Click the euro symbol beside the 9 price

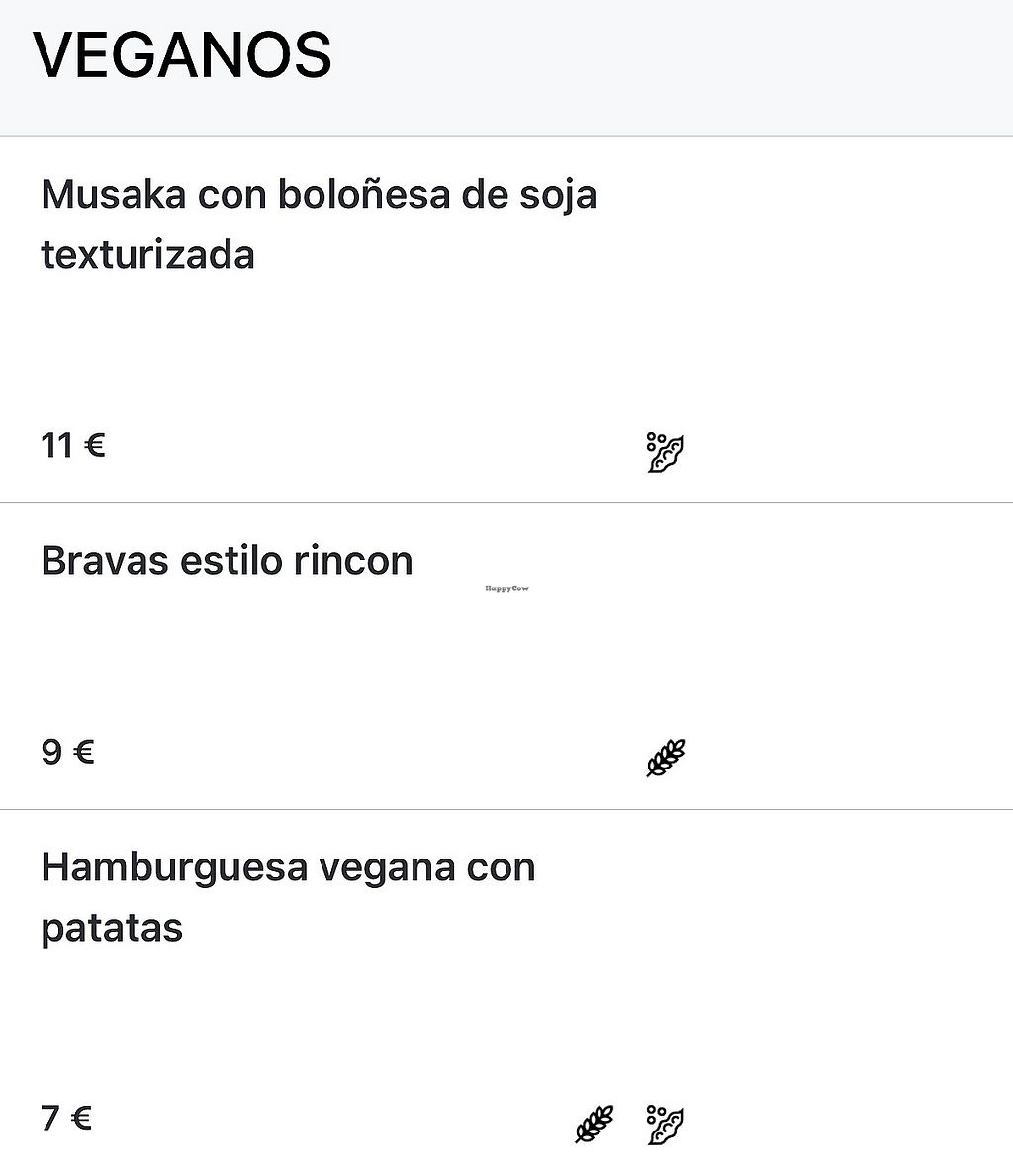coord(84,753)
